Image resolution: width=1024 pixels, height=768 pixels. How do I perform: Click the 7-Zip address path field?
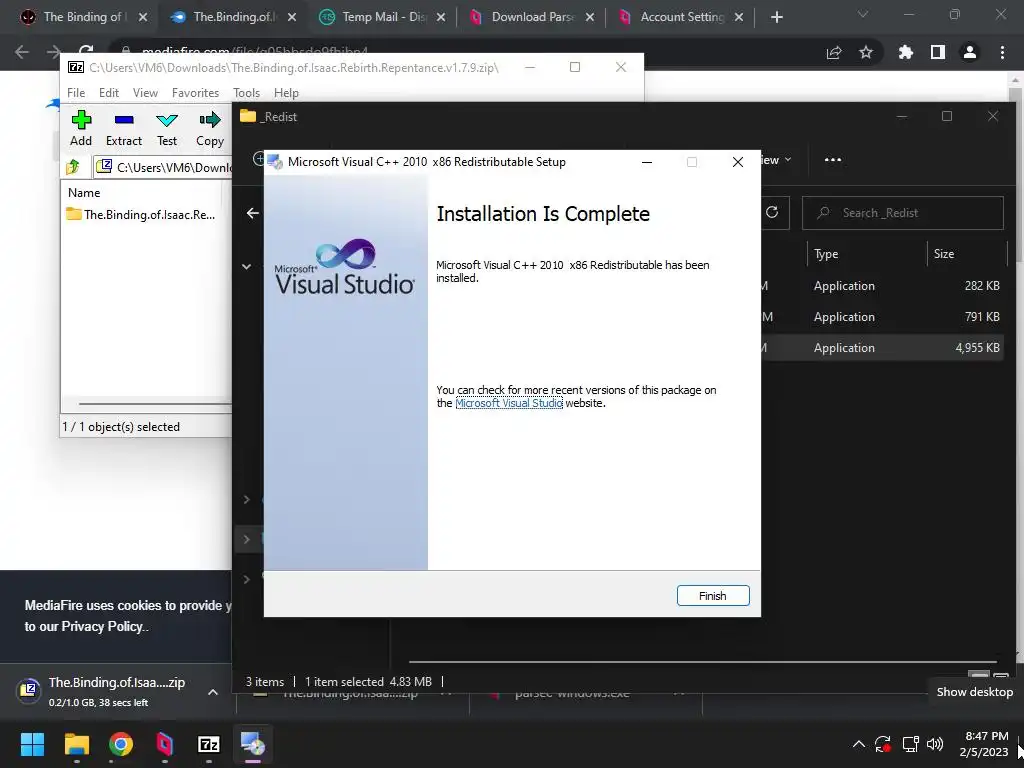coord(163,167)
